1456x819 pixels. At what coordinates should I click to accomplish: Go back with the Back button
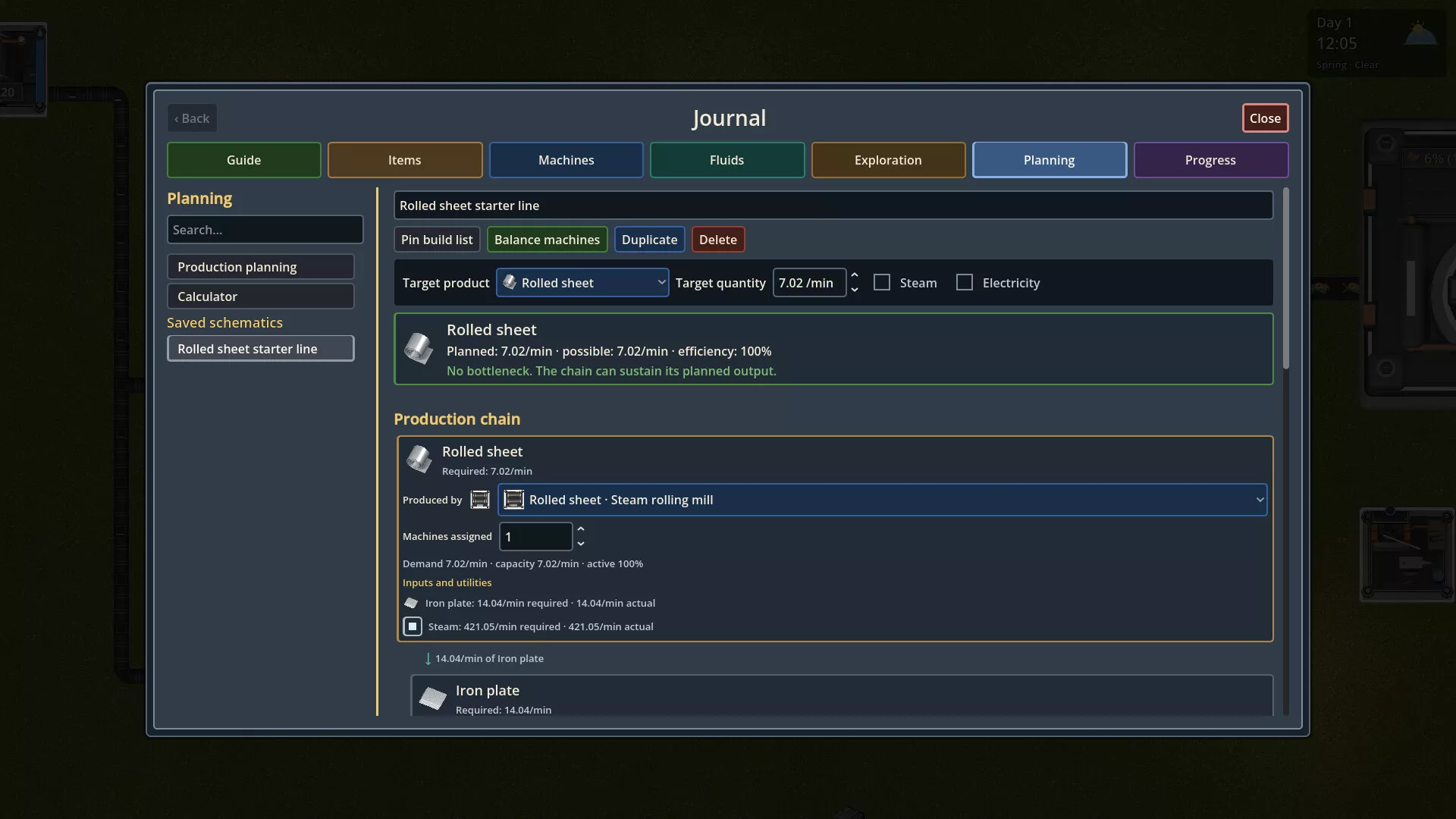[192, 118]
